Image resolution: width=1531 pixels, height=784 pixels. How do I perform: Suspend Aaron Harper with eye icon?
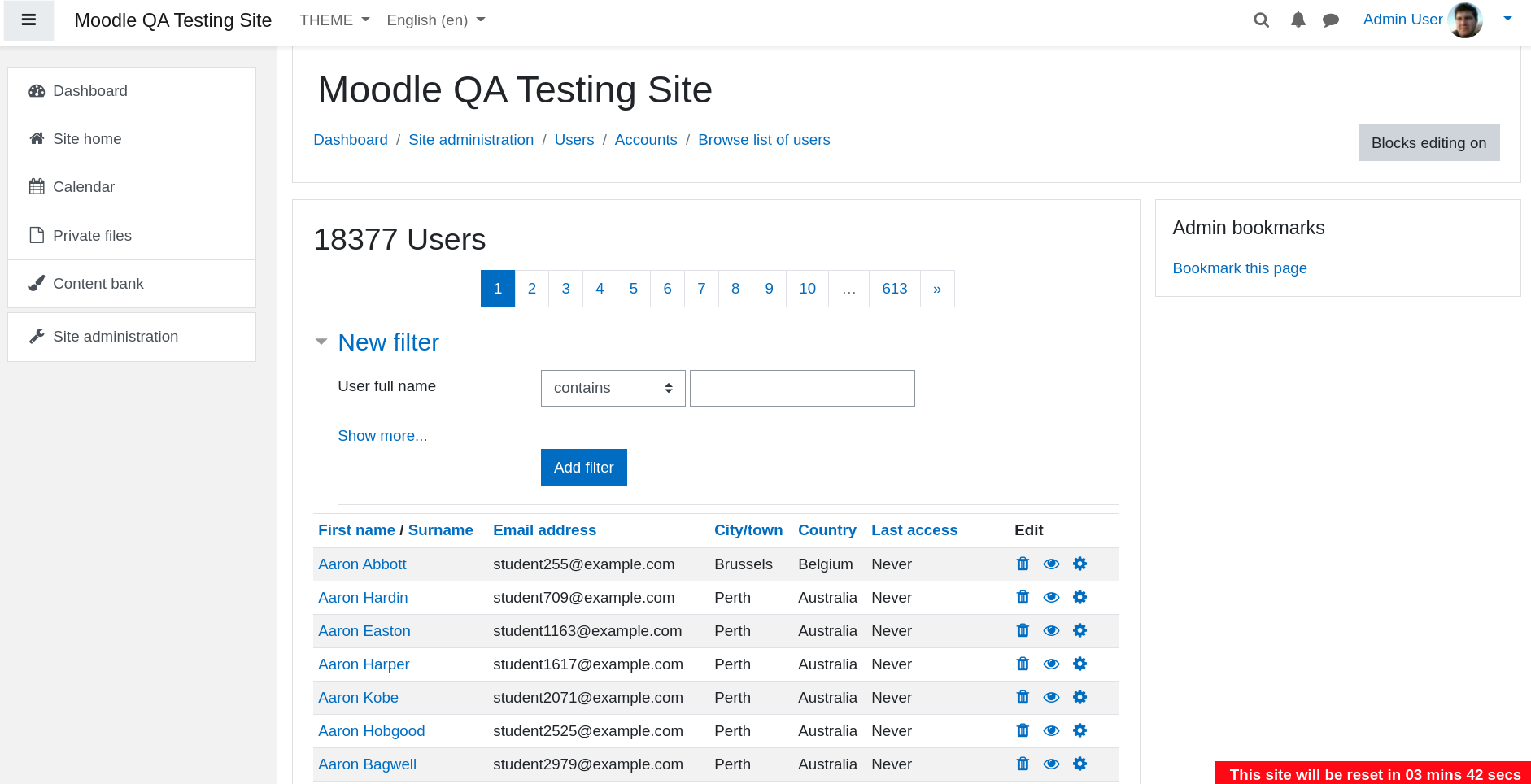[x=1051, y=664]
